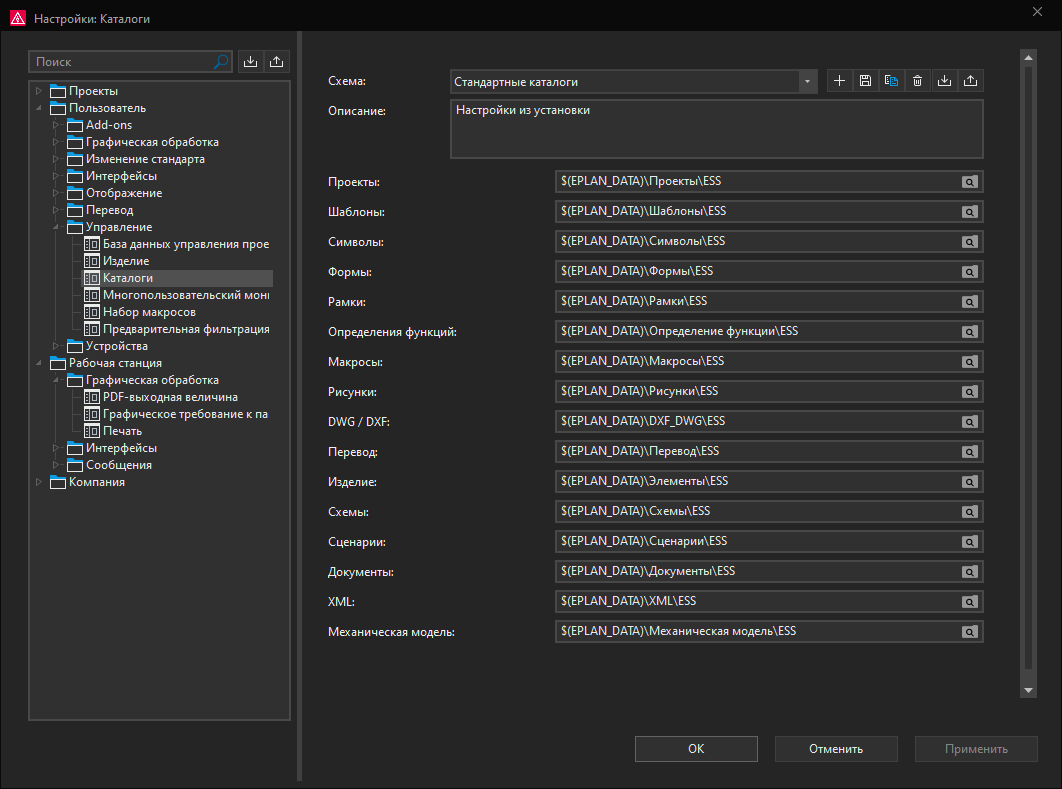Expand the Сообщения node
Viewport: 1062px width, 789px height.
[56, 465]
